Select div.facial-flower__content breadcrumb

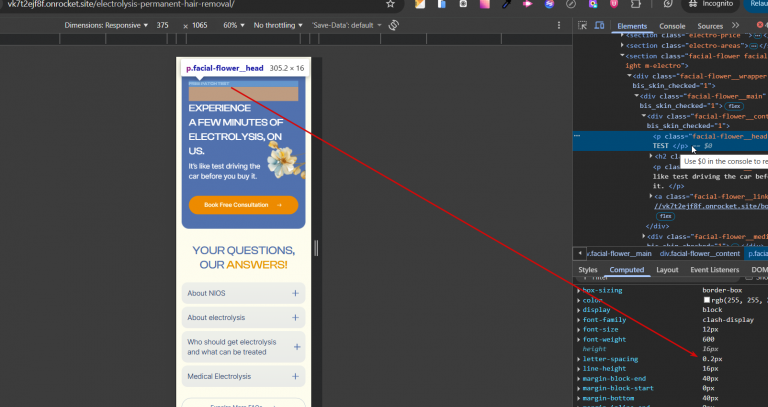tap(699, 253)
